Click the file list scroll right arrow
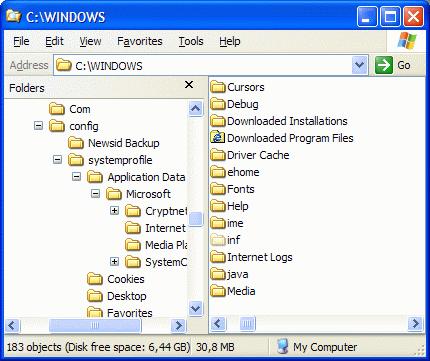The height and width of the screenshot is (361, 430). click(x=415, y=323)
